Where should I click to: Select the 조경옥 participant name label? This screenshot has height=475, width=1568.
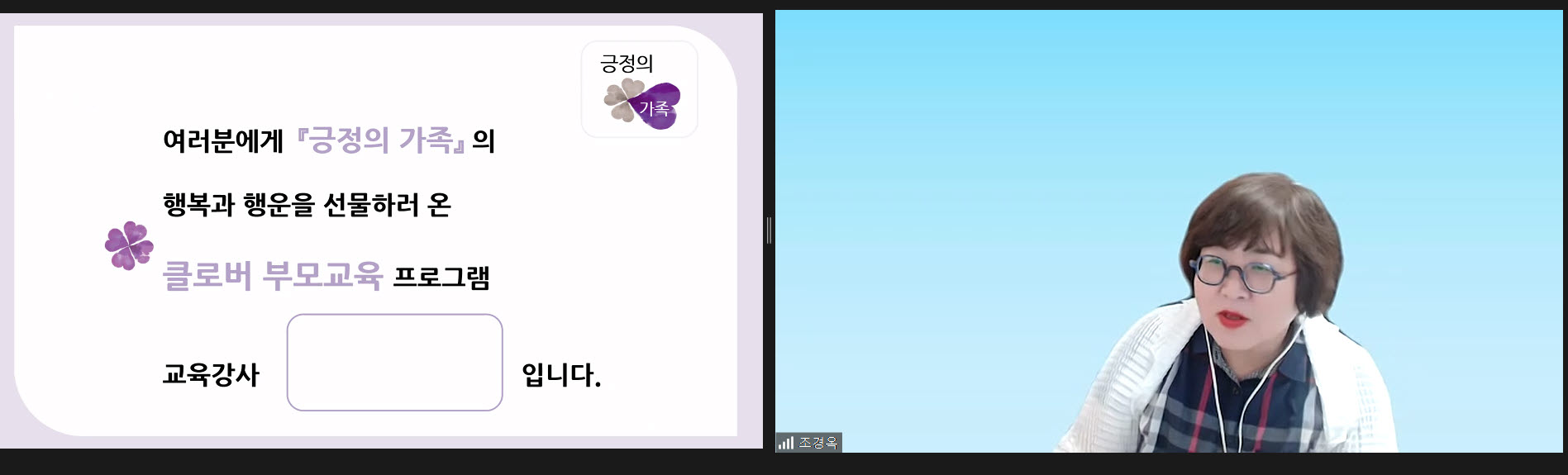[x=818, y=443]
